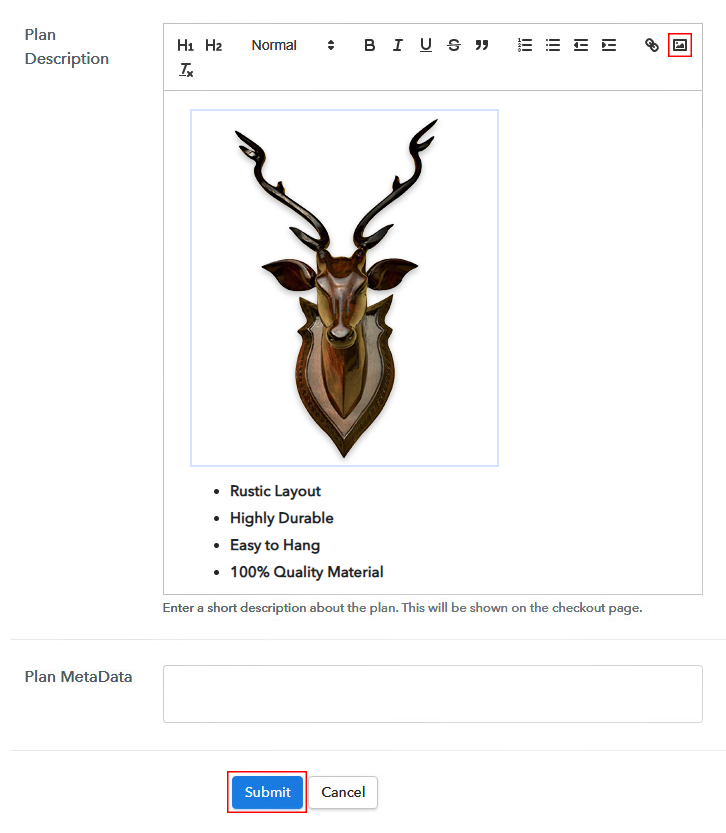Decrease indent of the text
726x833 pixels.
[x=581, y=45]
